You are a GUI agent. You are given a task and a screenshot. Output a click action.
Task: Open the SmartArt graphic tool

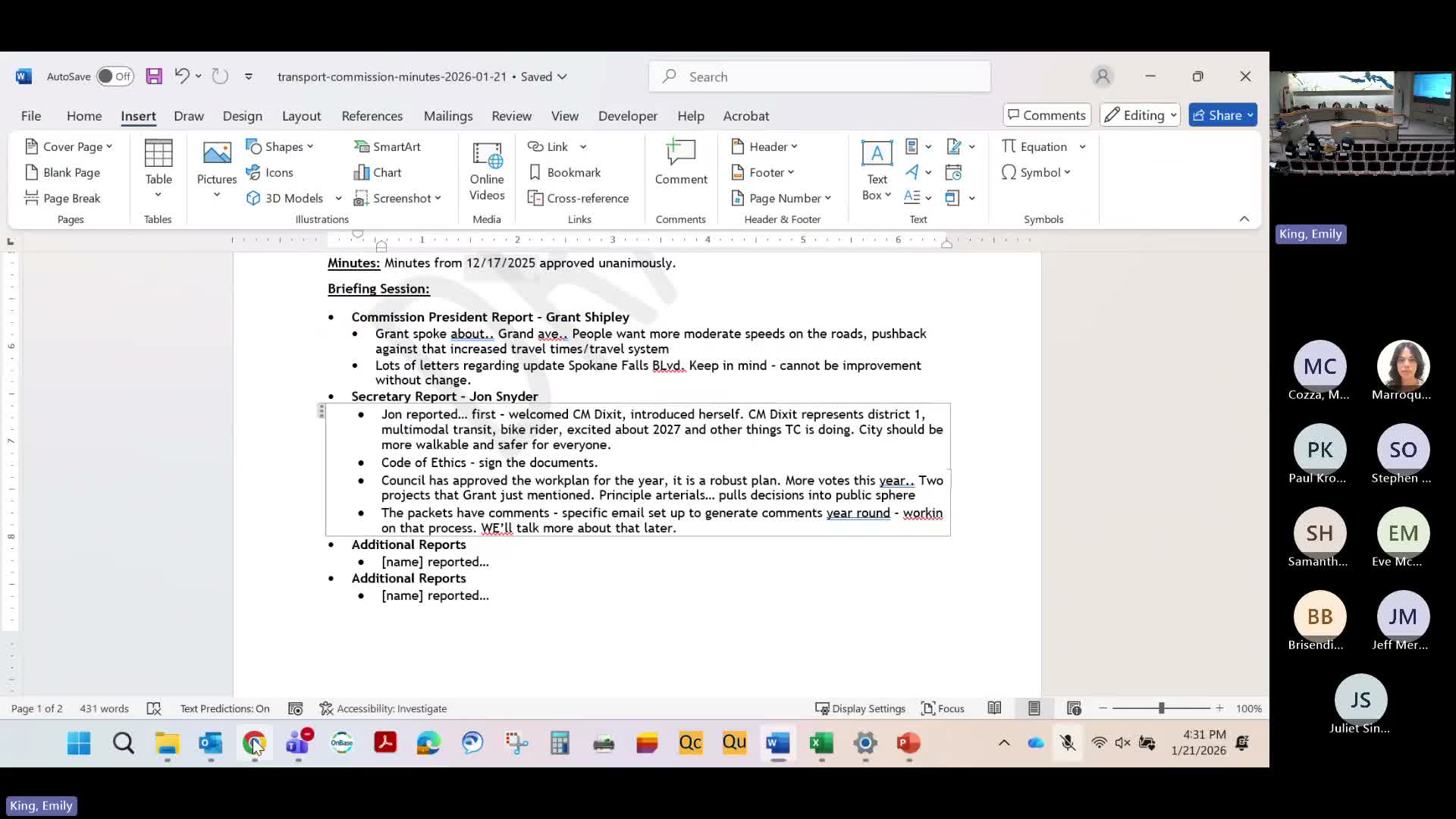tap(388, 146)
